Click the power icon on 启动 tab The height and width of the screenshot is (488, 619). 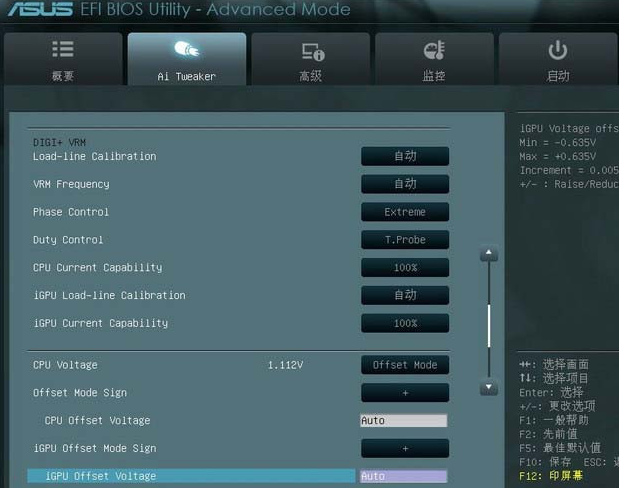point(558,50)
